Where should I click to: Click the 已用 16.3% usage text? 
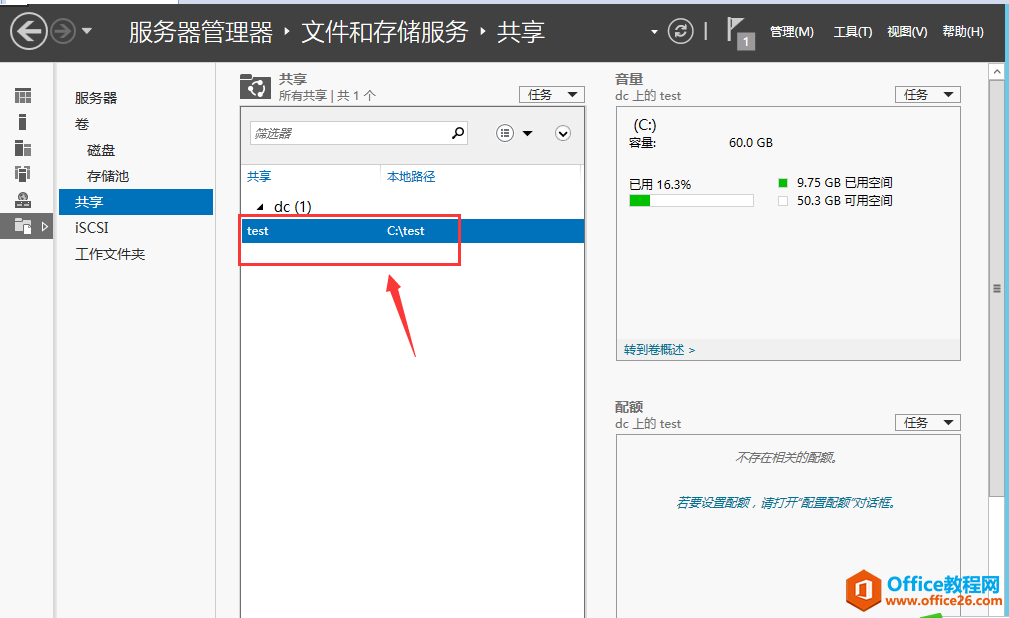point(660,185)
